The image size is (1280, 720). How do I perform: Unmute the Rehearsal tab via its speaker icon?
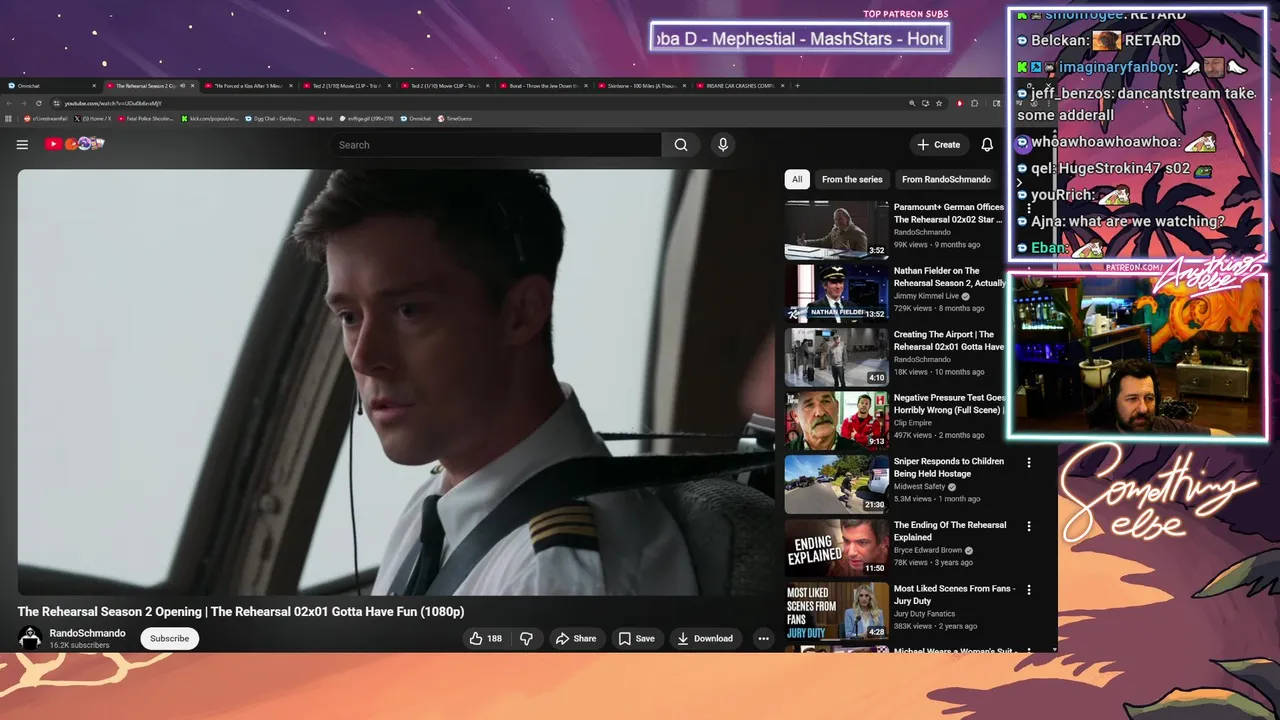(182, 86)
